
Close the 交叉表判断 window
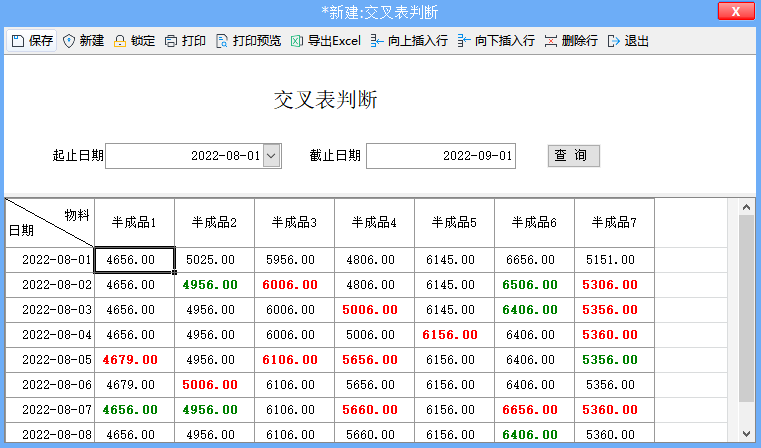click(736, 11)
